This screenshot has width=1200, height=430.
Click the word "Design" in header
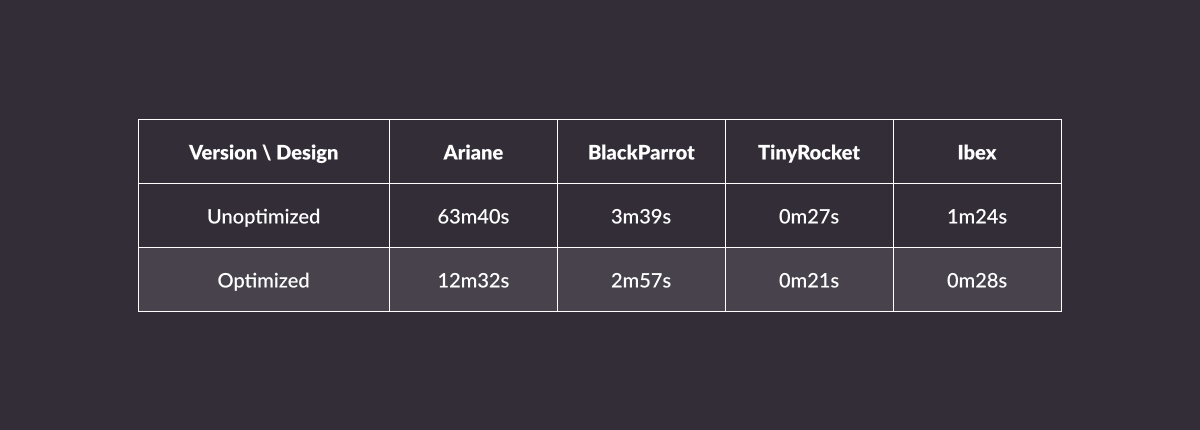(x=307, y=153)
